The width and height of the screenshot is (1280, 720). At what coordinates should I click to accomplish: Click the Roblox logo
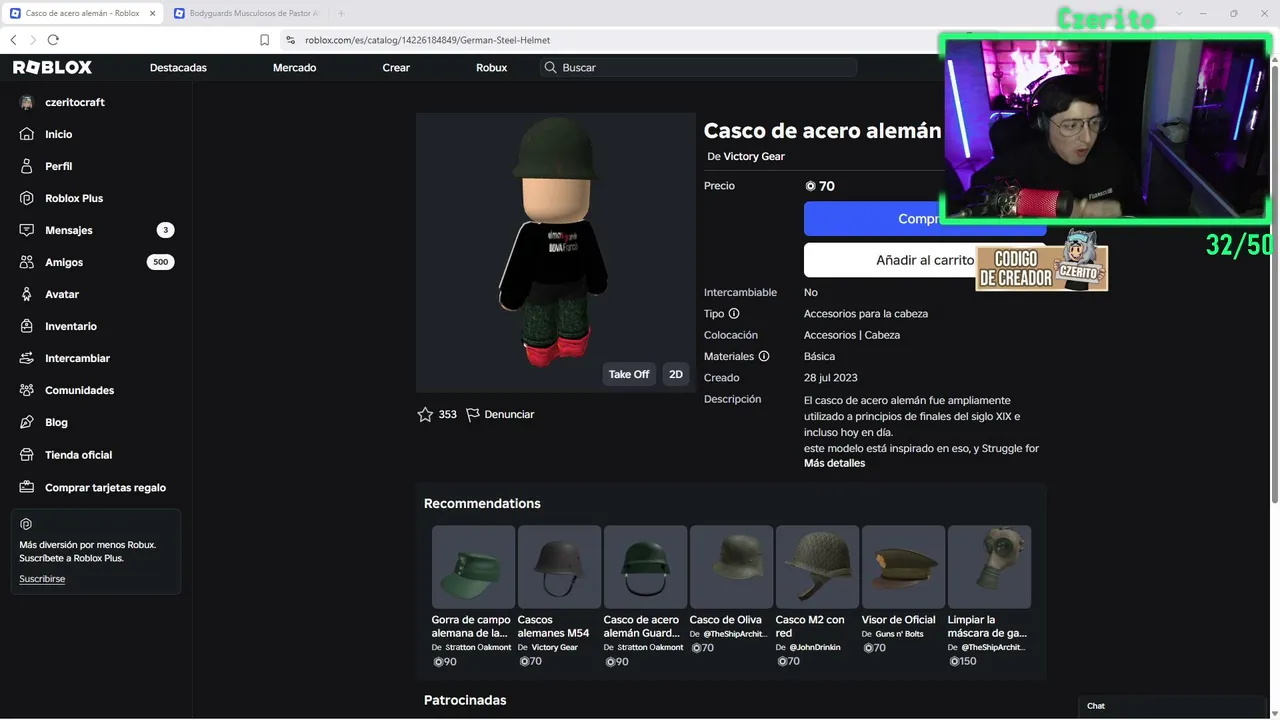(52, 67)
